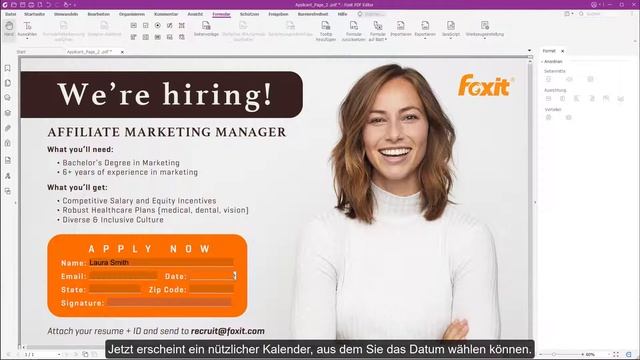Open the Hilfe tab
This screenshot has height=360, width=640.
[x=342, y=14]
